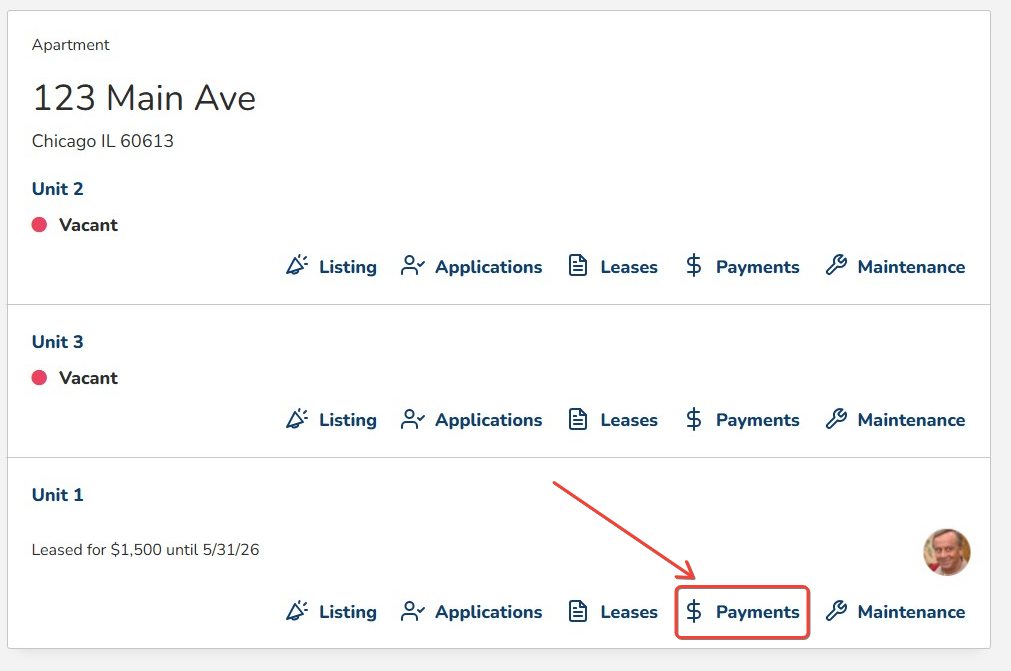The height and width of the screenshot is (671, 1011).
Task: Click the Applications person icon for Unit 1
Action: [x=413, y=611]
